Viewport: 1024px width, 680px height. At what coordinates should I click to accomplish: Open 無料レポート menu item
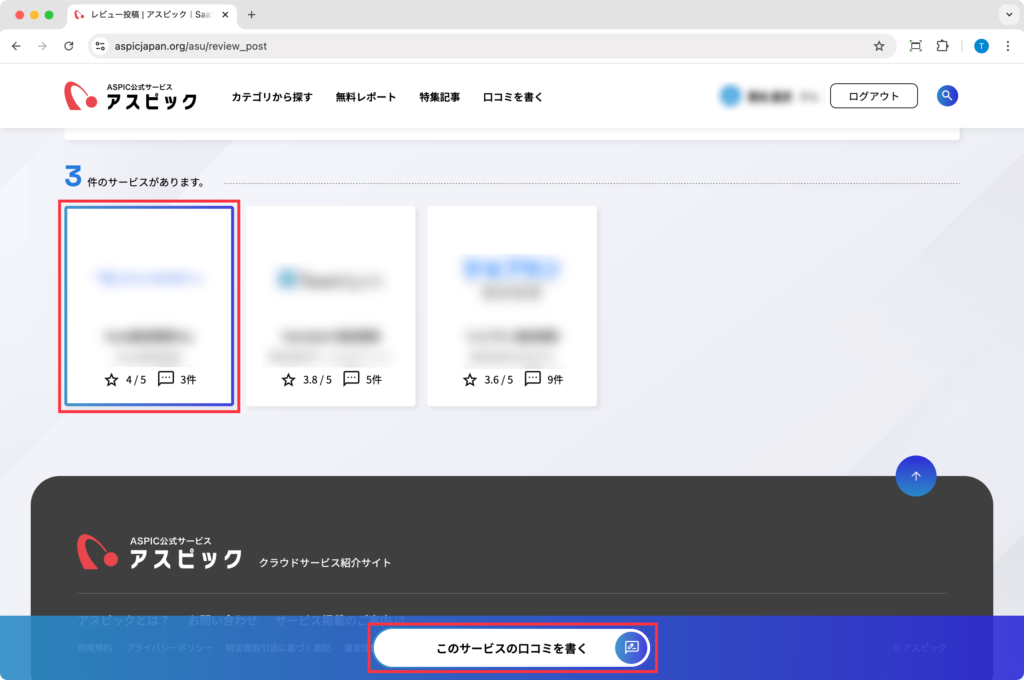coord(366,97)
